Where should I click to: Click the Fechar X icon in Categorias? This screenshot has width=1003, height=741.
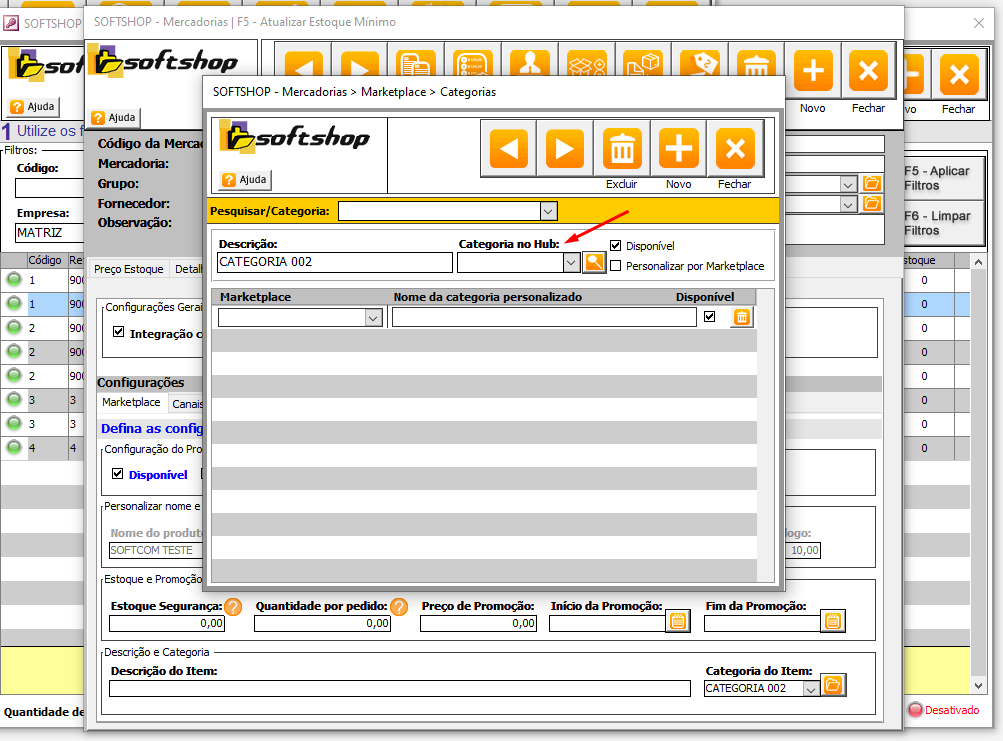pos(735,149)
